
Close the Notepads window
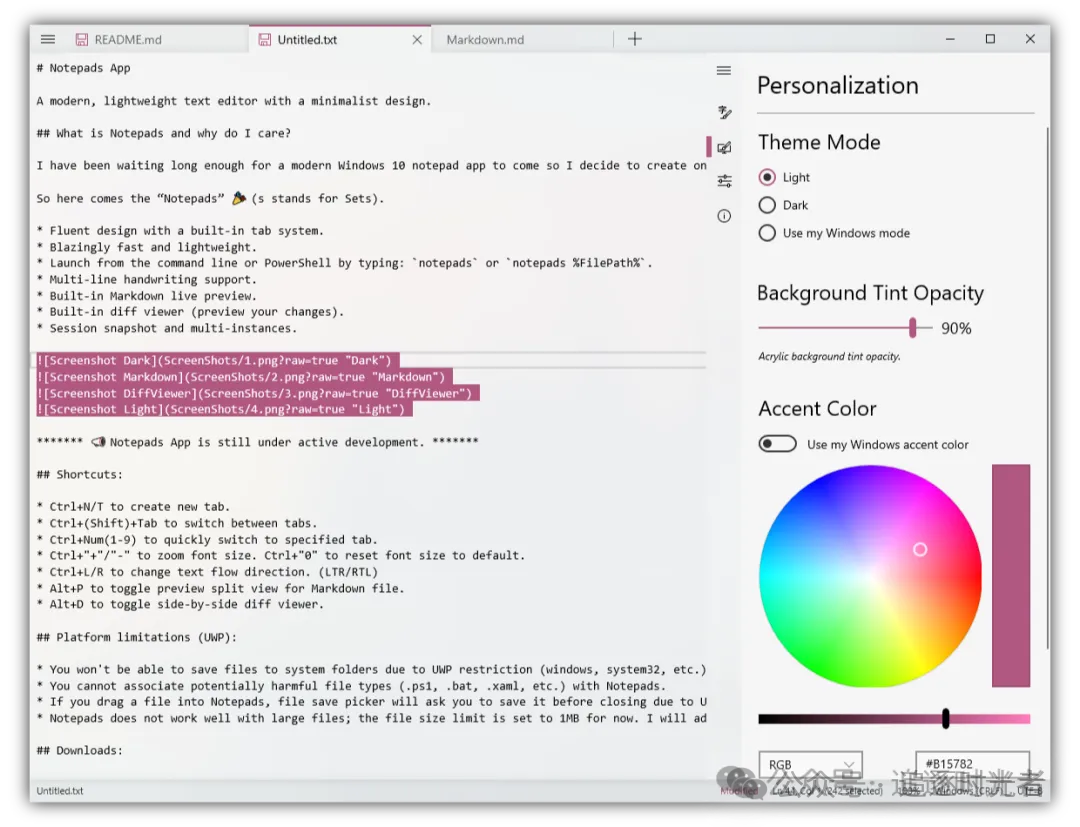pos(1030,39)
